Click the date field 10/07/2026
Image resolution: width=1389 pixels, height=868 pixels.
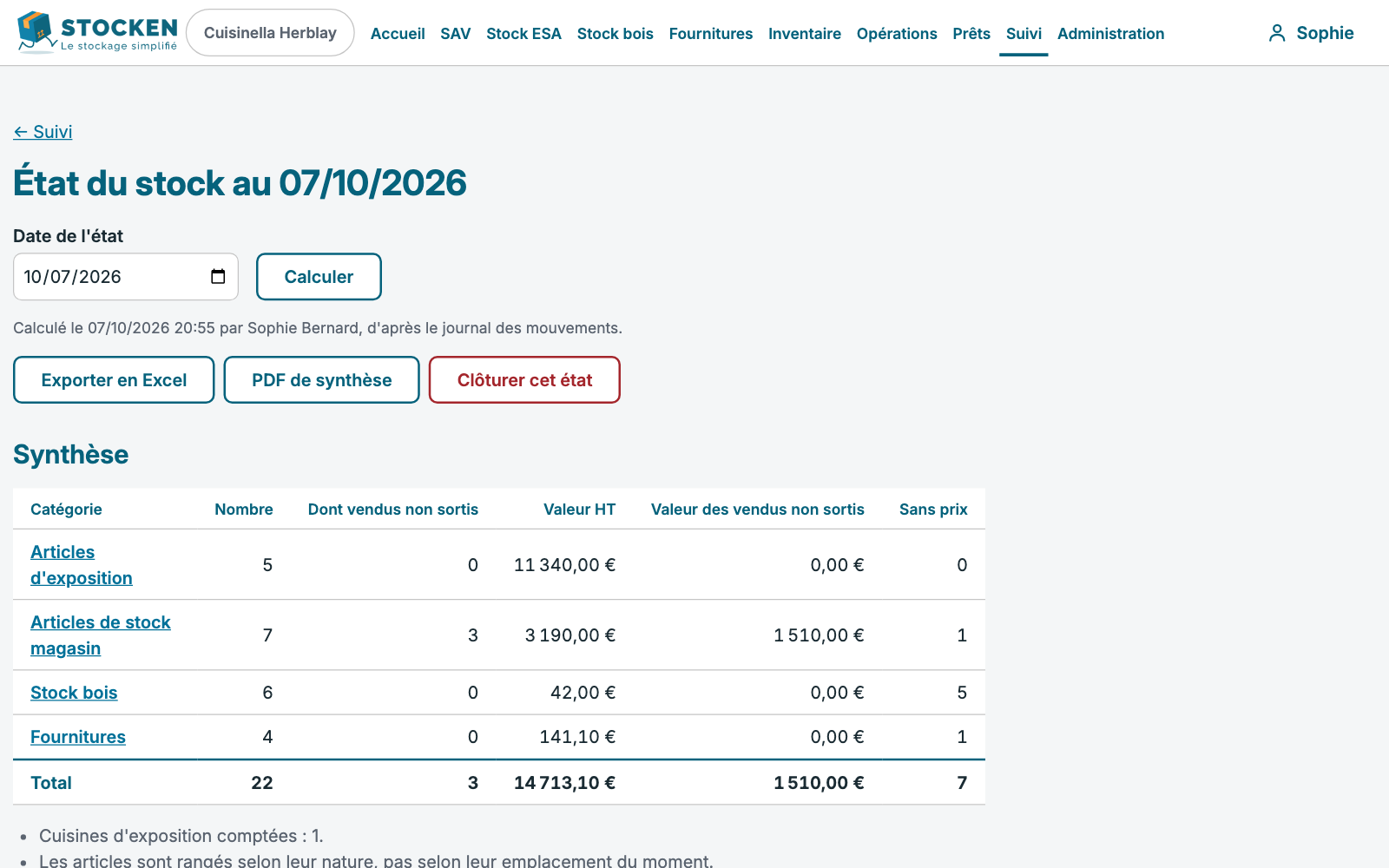126,277
